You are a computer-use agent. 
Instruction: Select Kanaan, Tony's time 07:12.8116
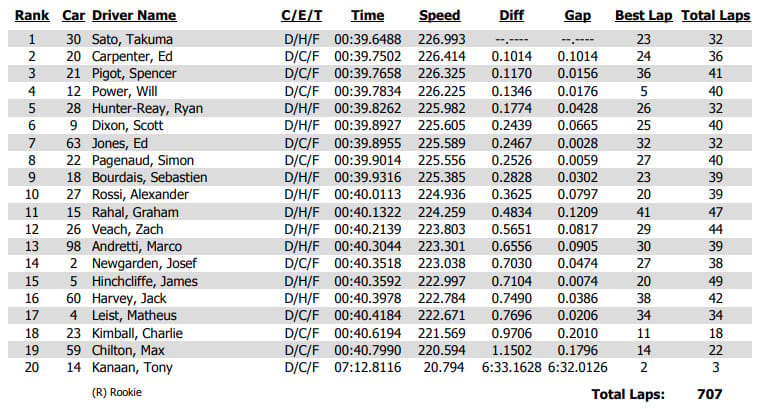(x=367, y=367)
